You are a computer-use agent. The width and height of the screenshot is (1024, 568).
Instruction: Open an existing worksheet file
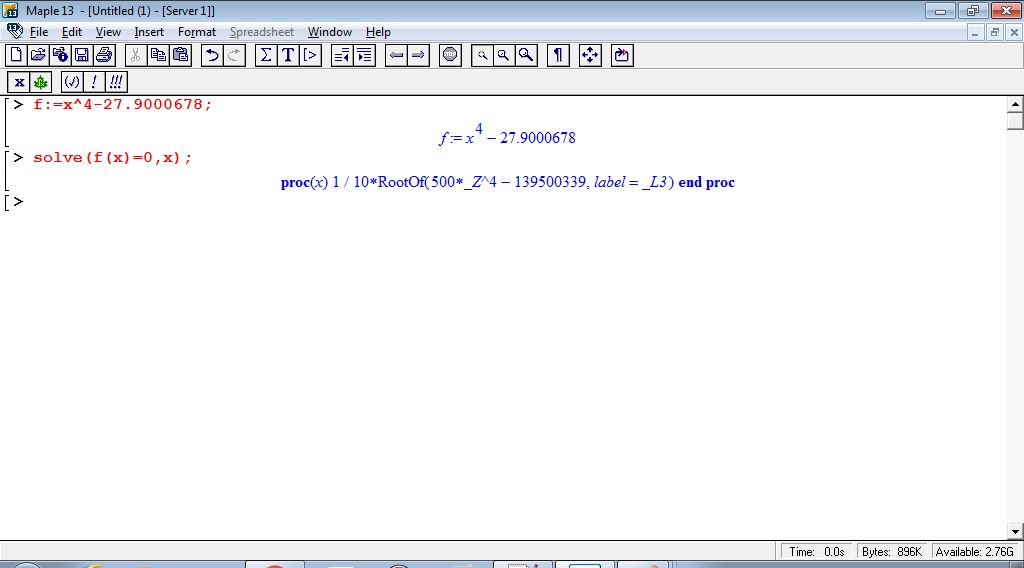click(x=38, y=55)
